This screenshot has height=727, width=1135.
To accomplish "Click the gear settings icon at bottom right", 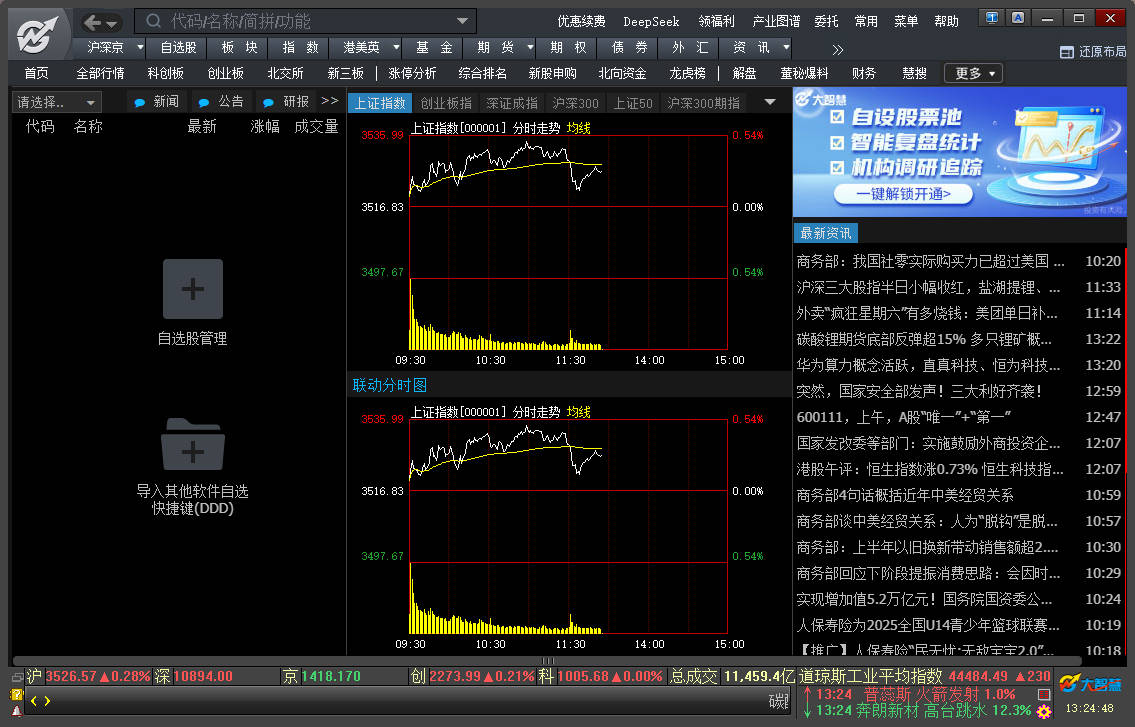I will coord(1044,711).
